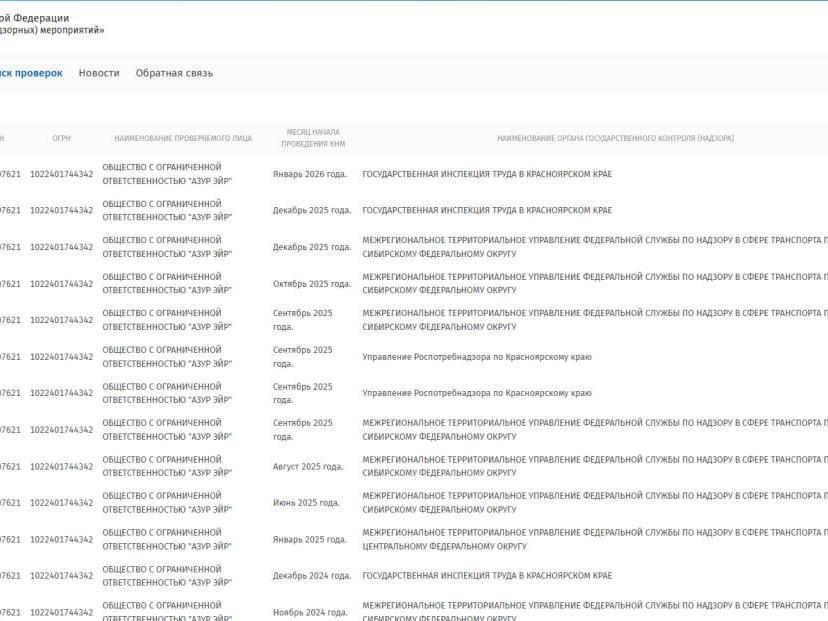
Task: Pick the "Декабрь 2024 года" date cell
Action: tap(311, 576)
